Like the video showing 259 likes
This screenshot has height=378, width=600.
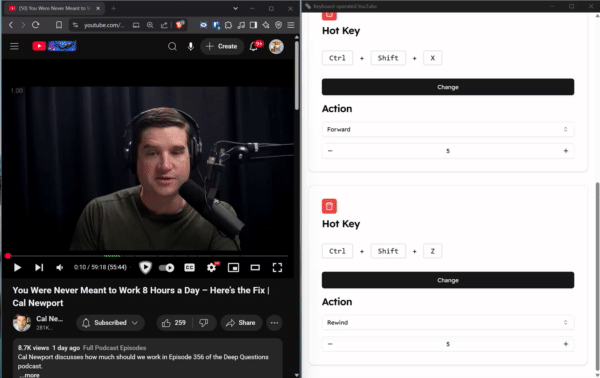174,323
